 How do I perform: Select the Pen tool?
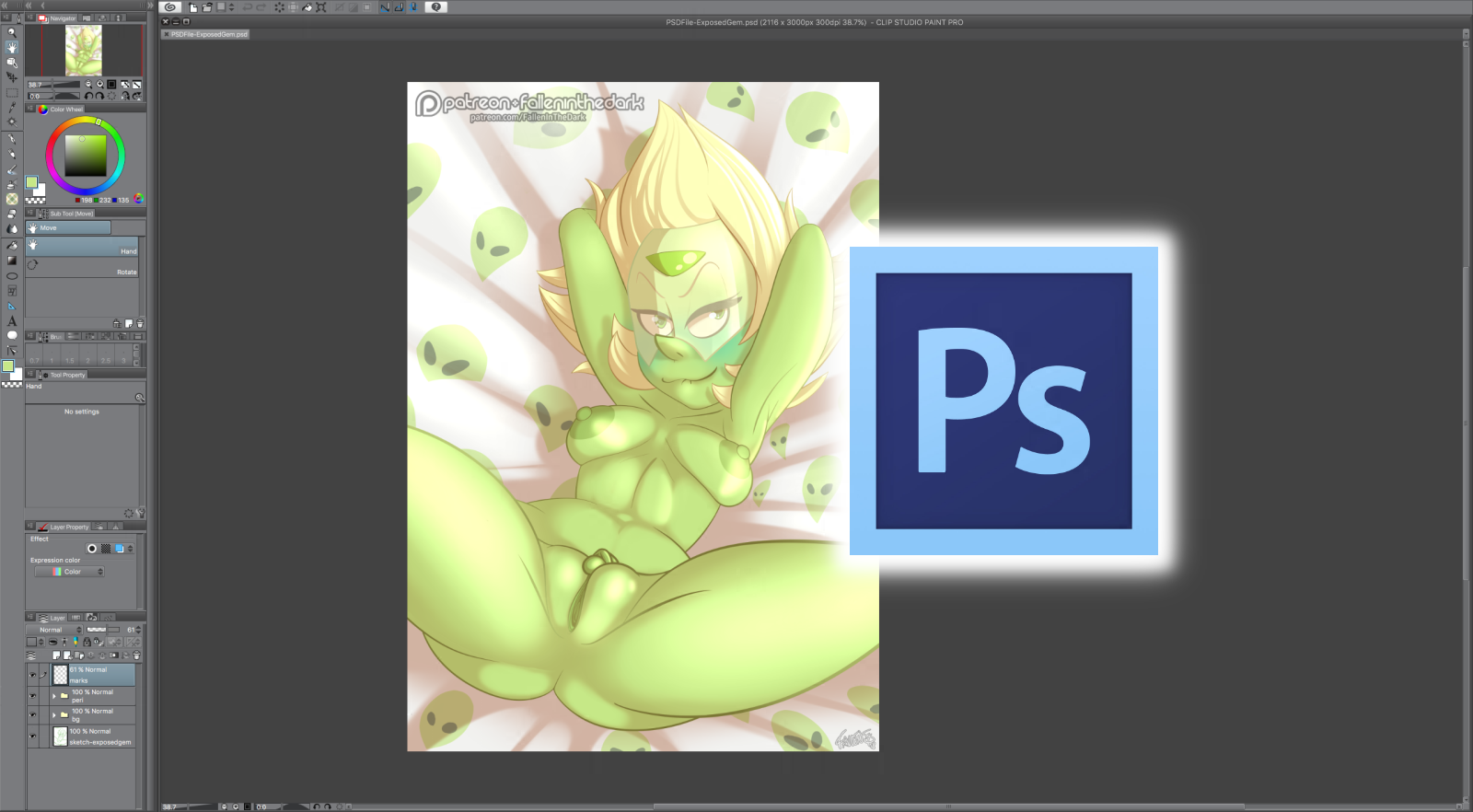pyautogui.click(x=12, y=139)
